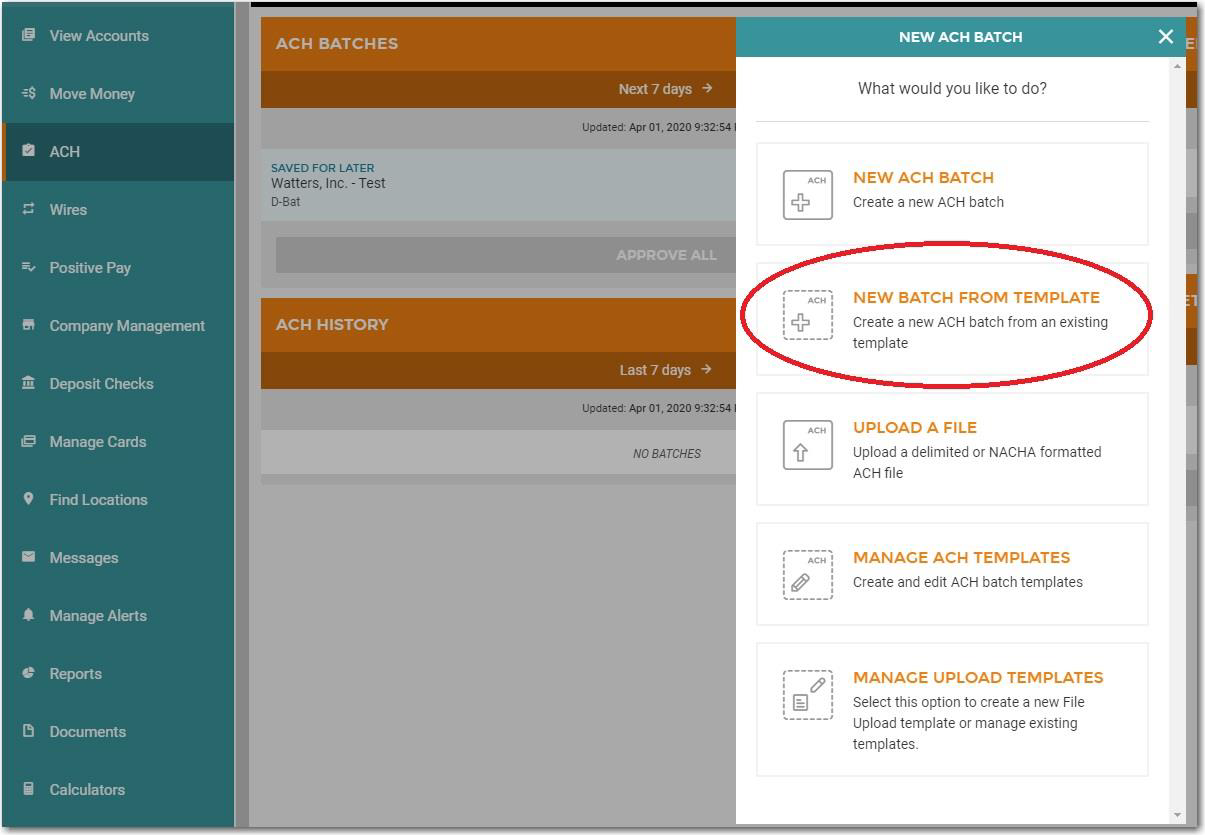Select the Upload a File option title

914,427
